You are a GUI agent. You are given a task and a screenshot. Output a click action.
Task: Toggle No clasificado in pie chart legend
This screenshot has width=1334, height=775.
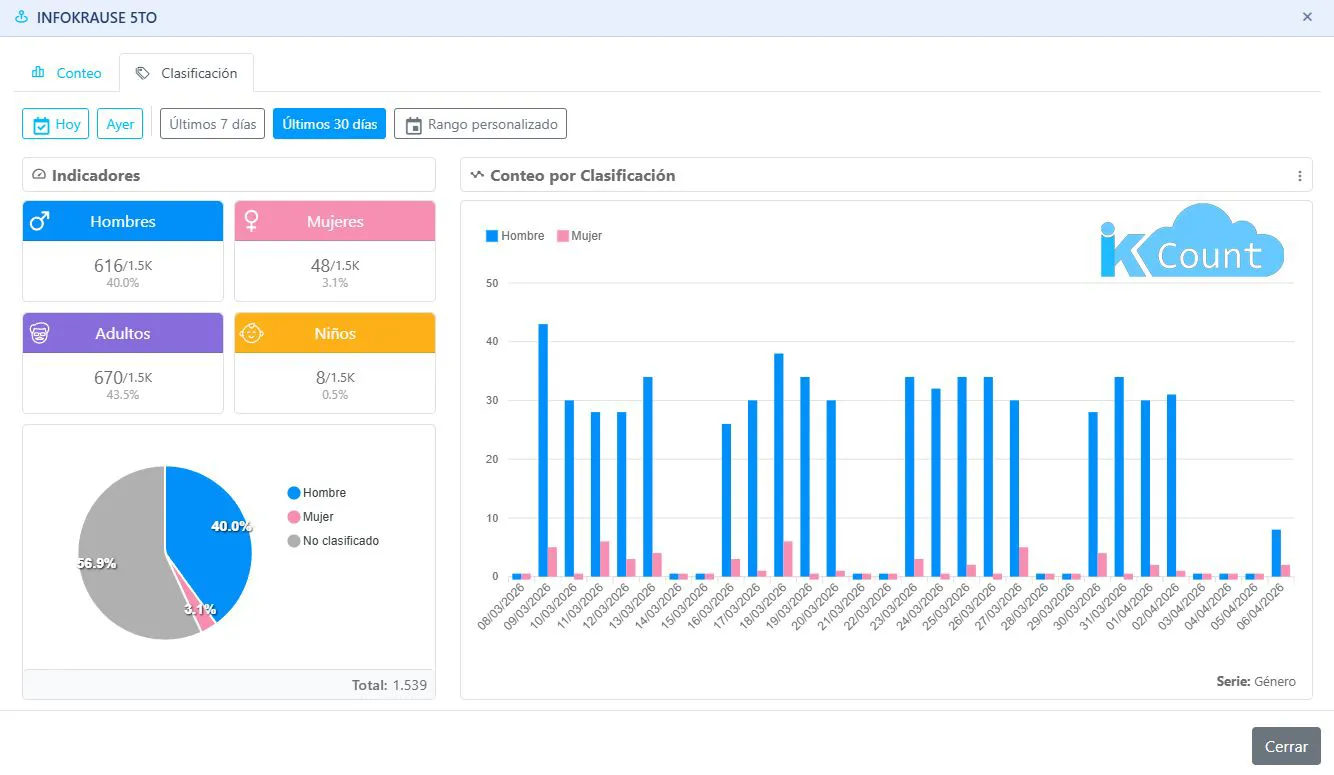(x=340, y=541)
